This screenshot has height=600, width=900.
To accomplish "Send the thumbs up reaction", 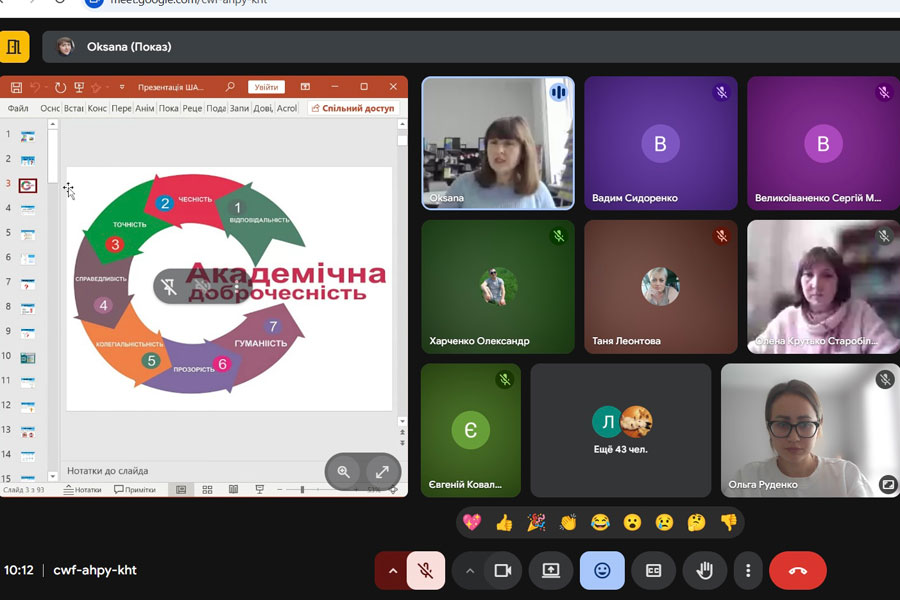I will pyautogui.click(x=504, y=522).
